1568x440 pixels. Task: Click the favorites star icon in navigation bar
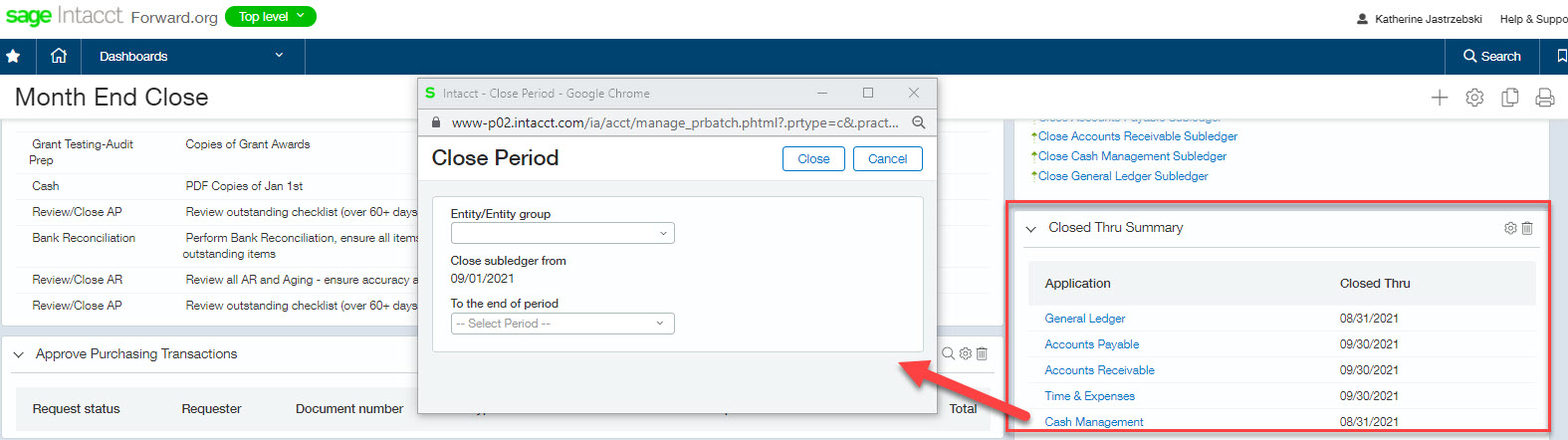point(13,57)
